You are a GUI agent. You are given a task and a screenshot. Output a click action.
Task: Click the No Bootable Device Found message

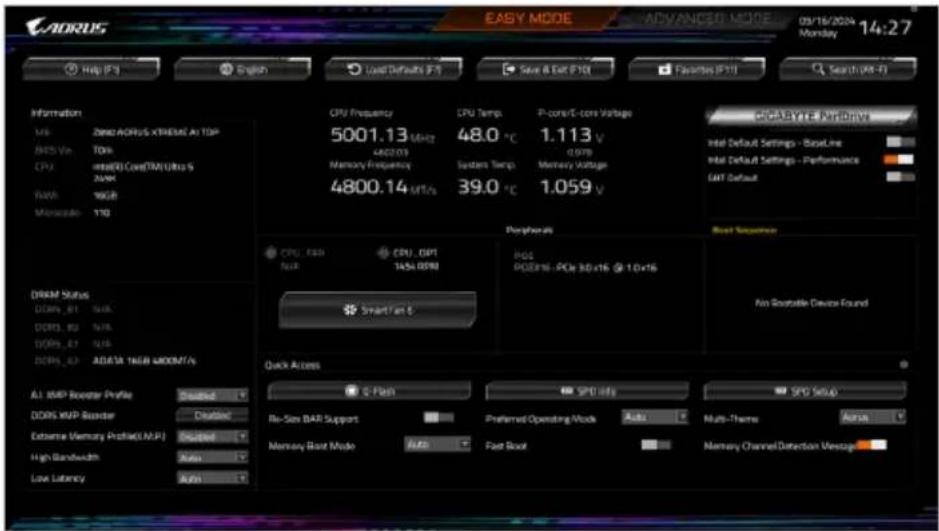coord(811,303)
